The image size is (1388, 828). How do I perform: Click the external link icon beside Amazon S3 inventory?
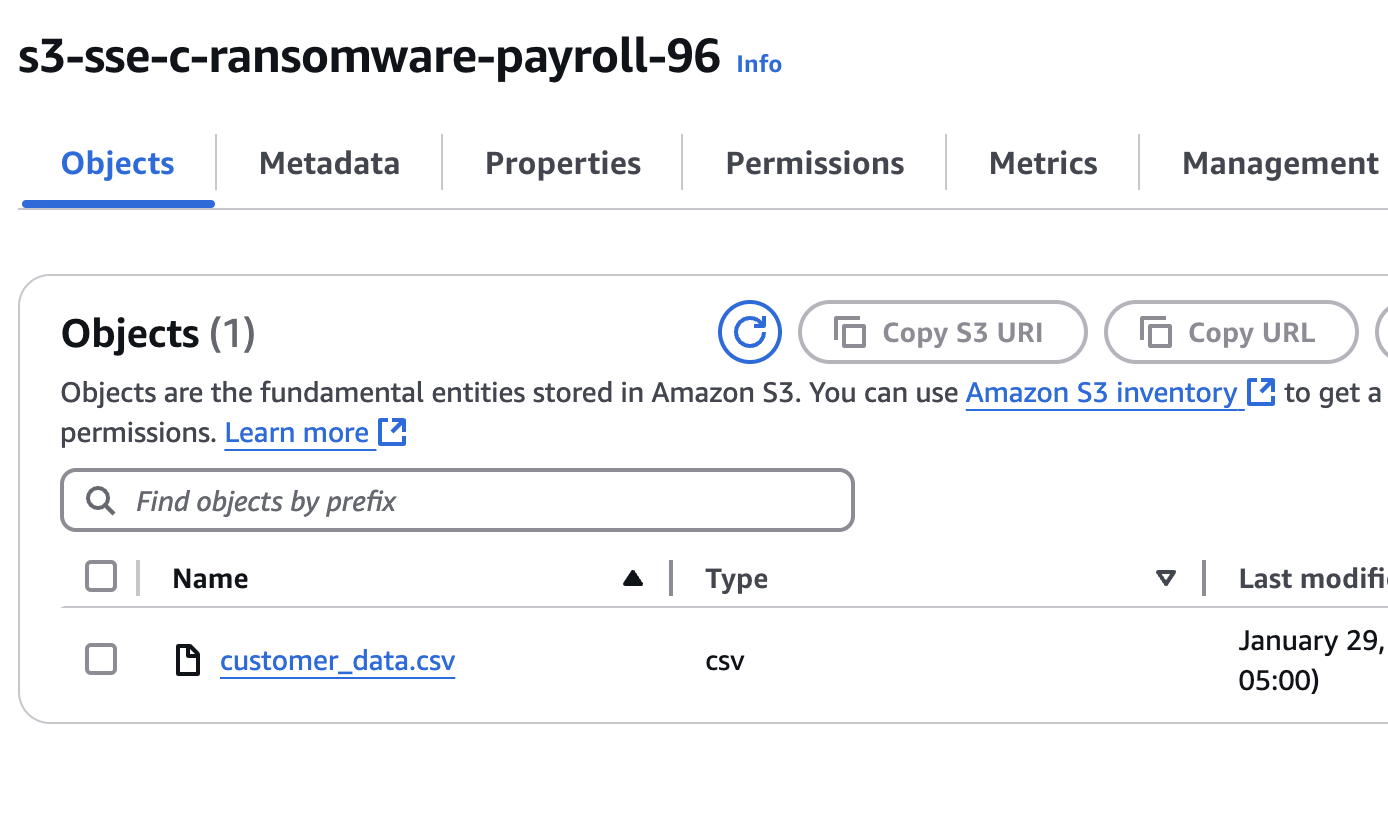[1262, 392]
